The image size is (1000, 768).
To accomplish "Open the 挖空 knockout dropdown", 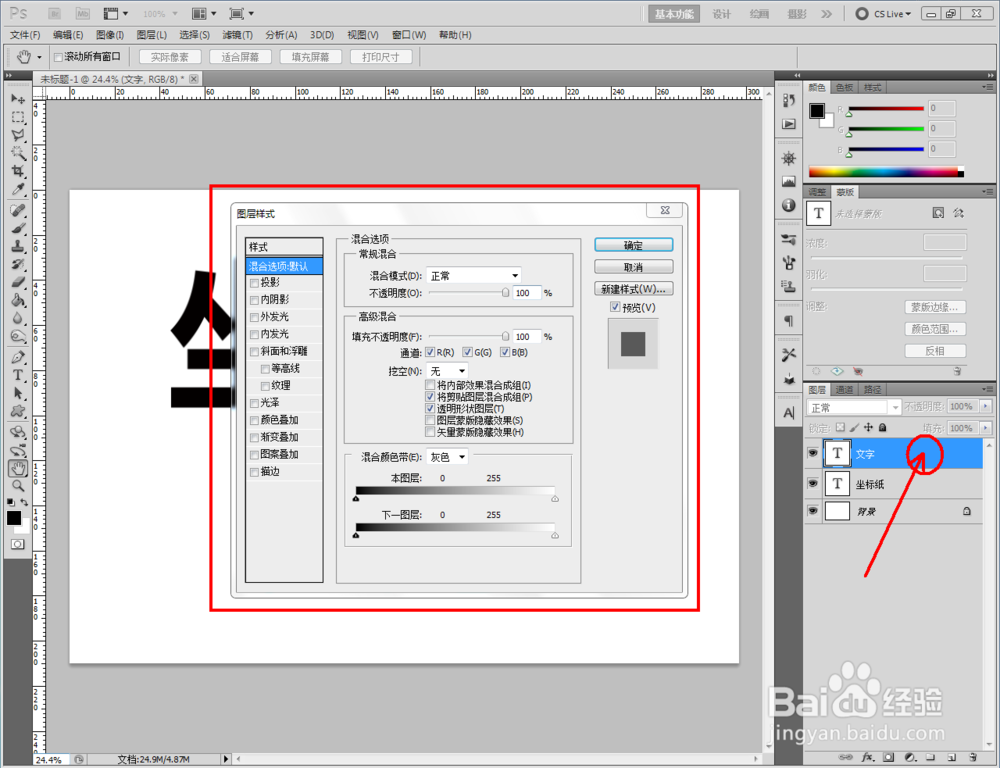I will click(446, 370).
